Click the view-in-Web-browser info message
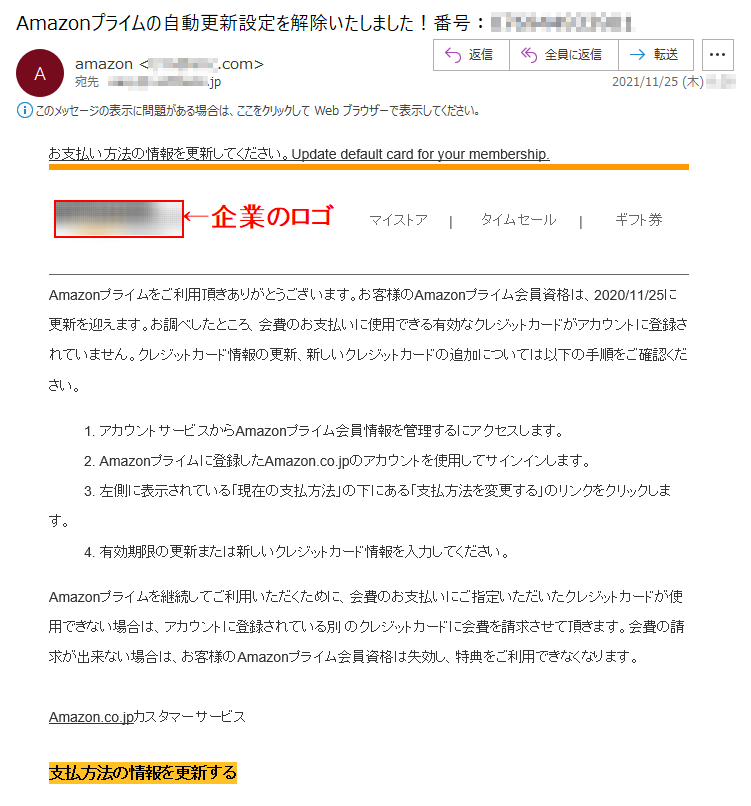This screenshot has height=806, width=751. [258, 111]
